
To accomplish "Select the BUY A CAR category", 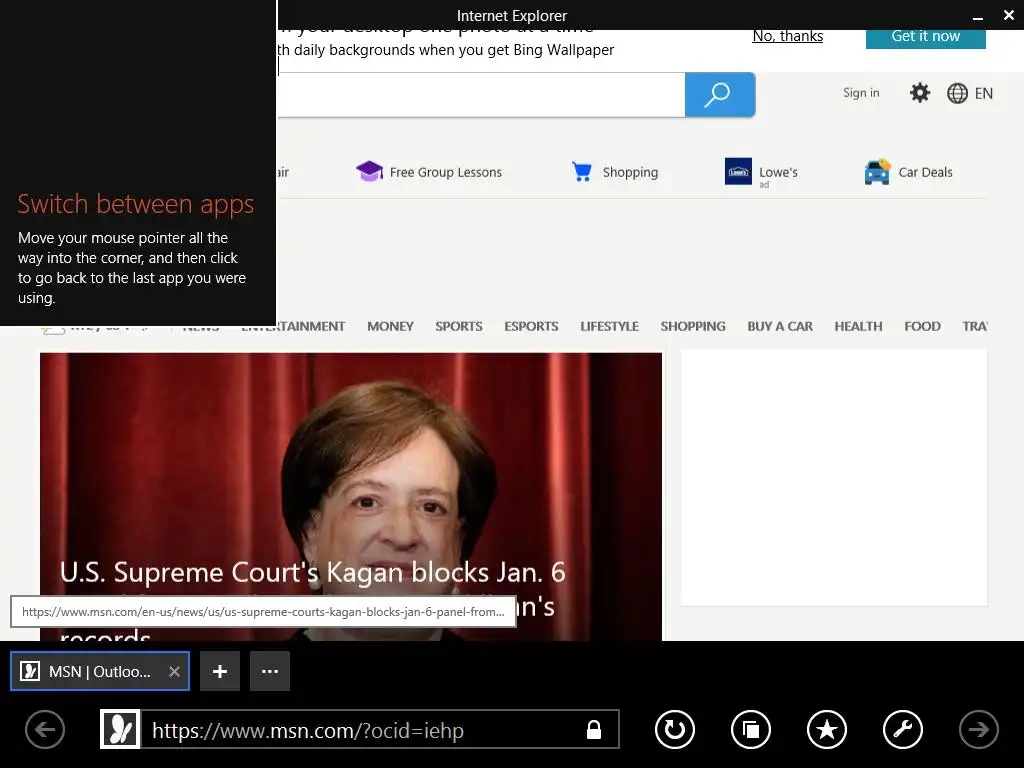I will pyautogui.click(x=780, y=326).
